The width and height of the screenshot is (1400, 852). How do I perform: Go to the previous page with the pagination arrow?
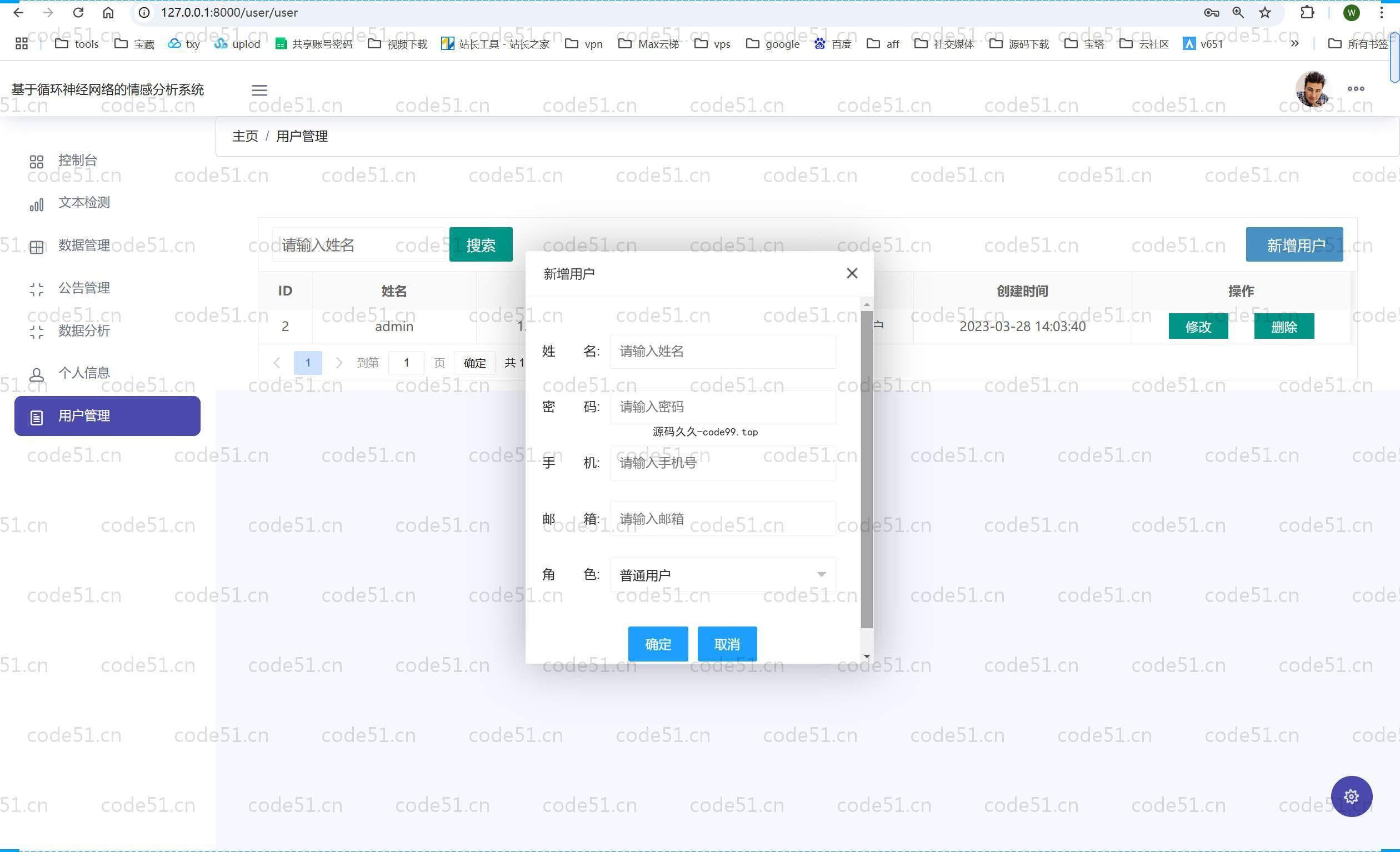tap(277, 362)
